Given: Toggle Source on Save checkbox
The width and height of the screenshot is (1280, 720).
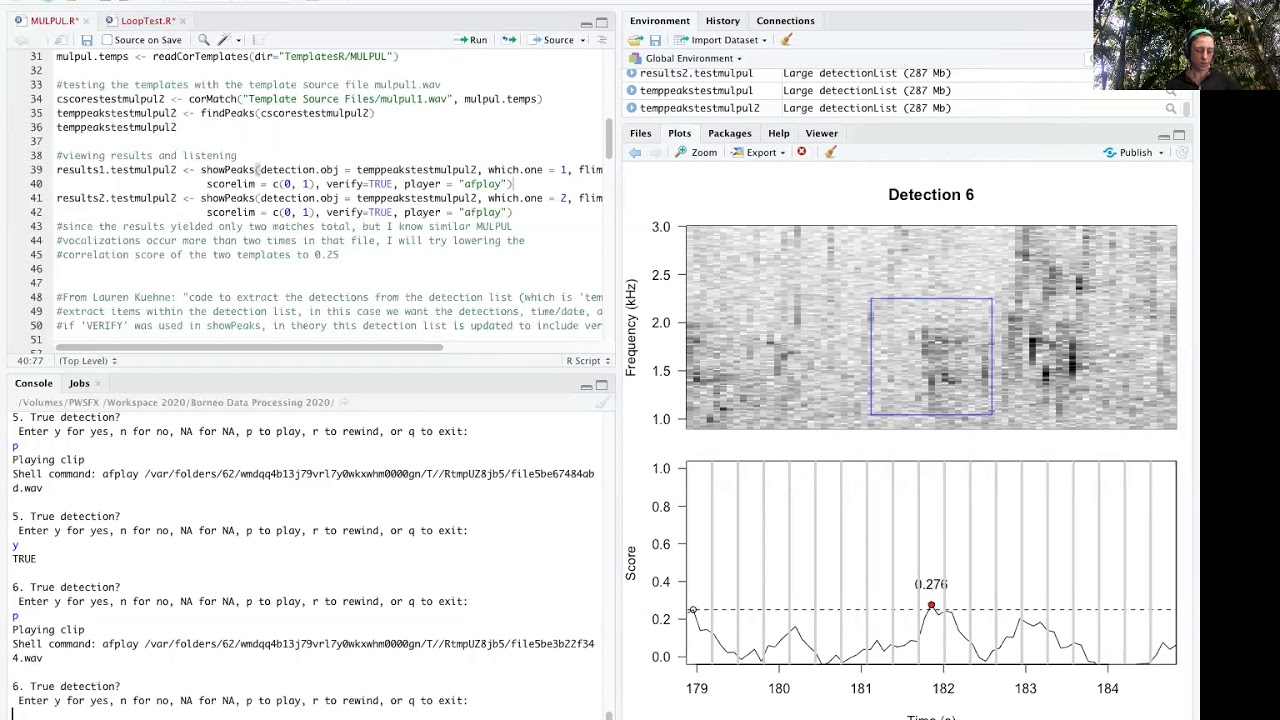Looking at the screenshot, I should 107,40.
